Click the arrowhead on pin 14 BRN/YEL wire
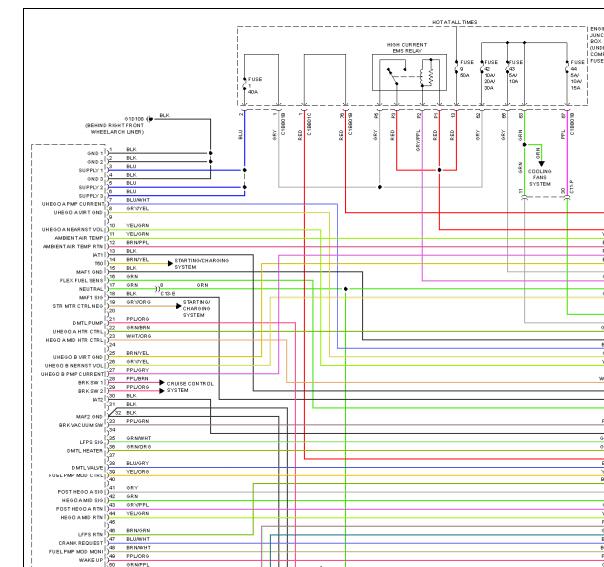604x567 pixels. click(x=170, y=263)
